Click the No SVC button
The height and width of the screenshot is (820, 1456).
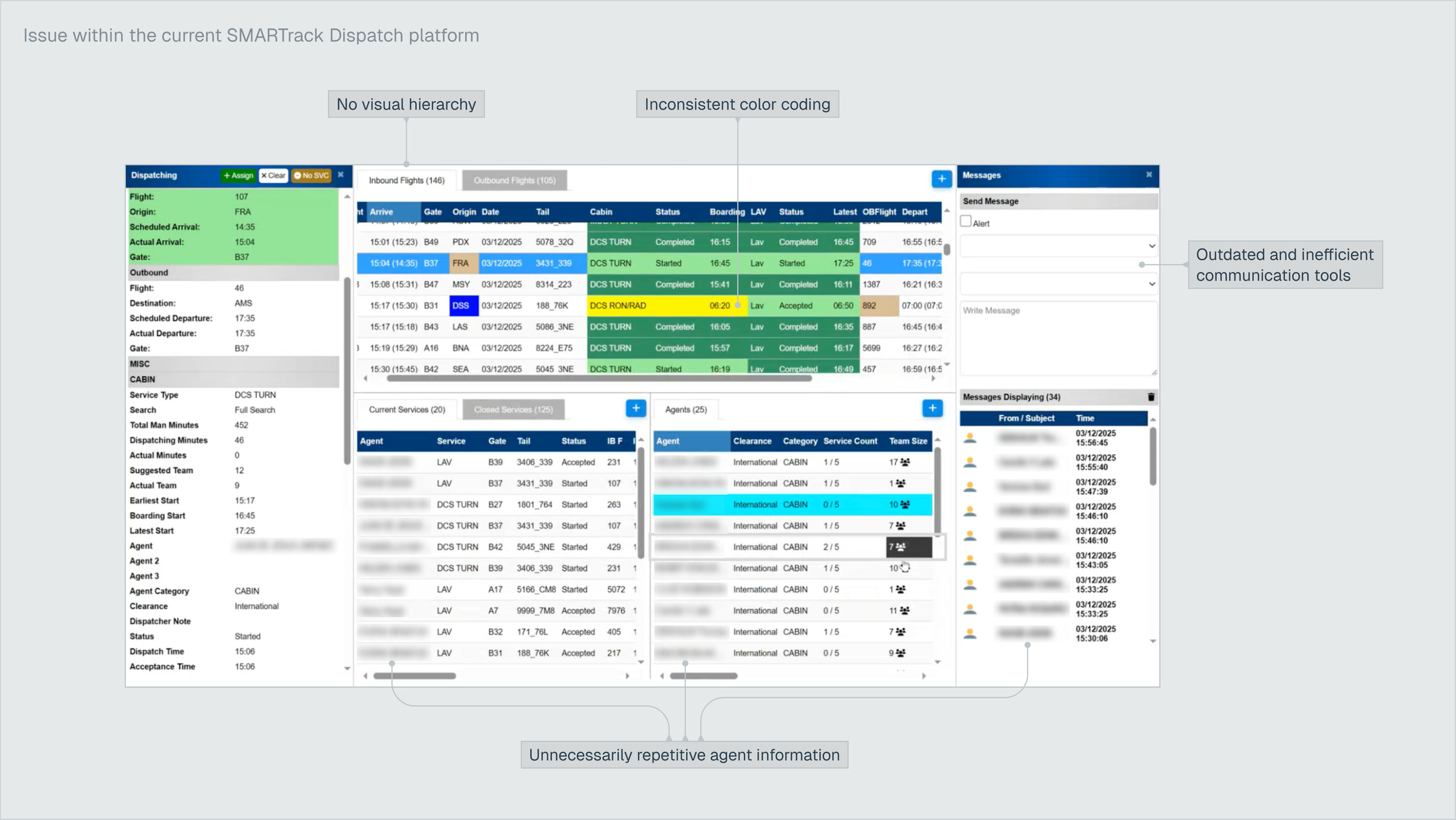pyautogui.click(x=311, y=176)
